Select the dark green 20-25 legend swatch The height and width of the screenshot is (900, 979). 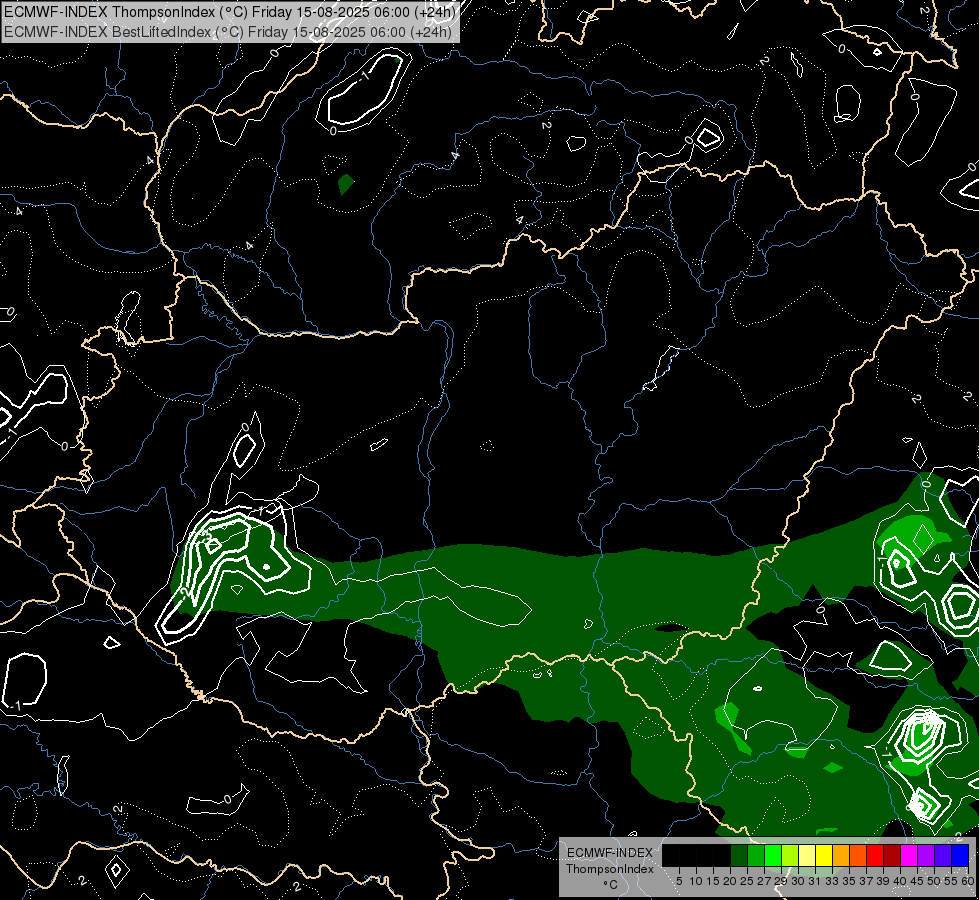(x=739, y=855)
